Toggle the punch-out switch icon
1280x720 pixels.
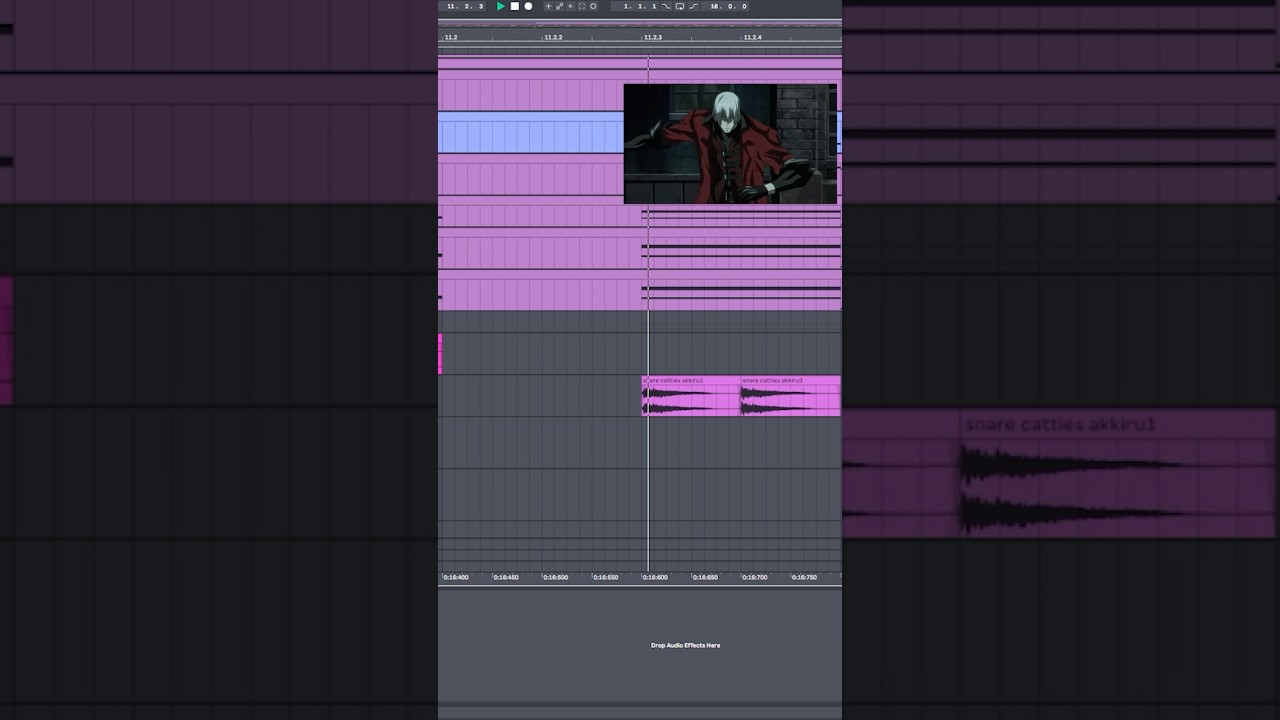693,6
